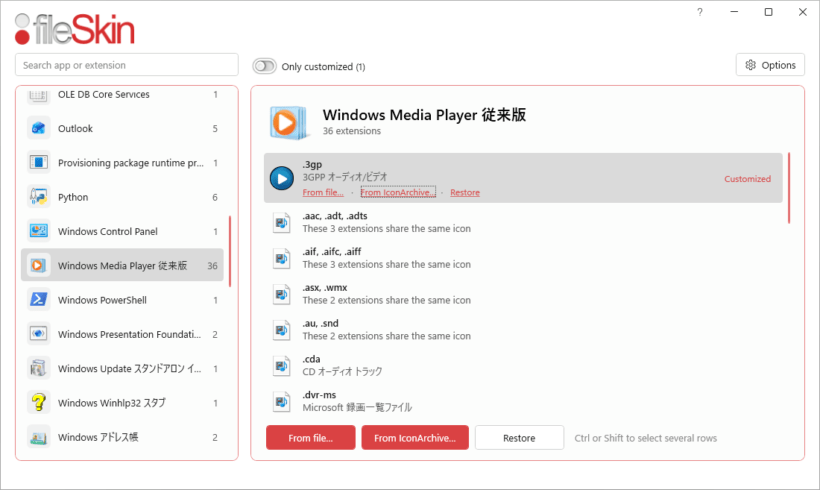
Task: Click the .dvr-ms file icon
Action: 281,402
